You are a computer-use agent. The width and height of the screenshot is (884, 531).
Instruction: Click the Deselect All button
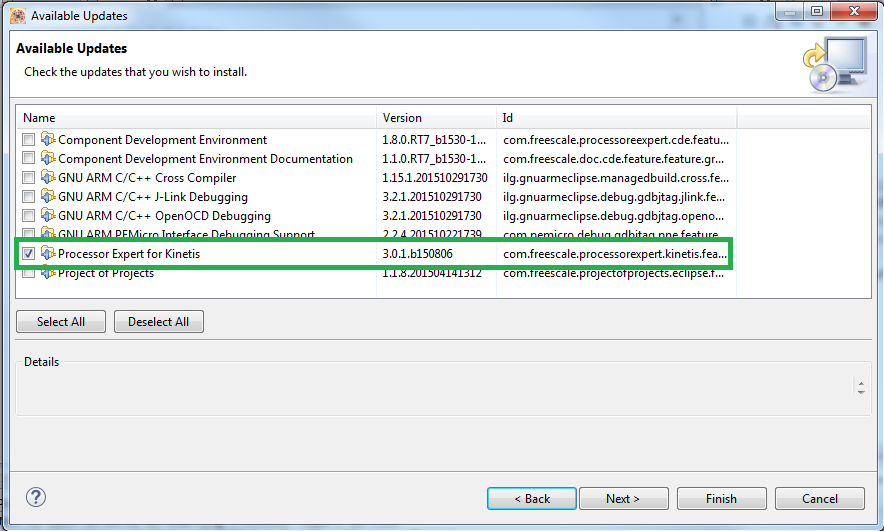point(158,322)
